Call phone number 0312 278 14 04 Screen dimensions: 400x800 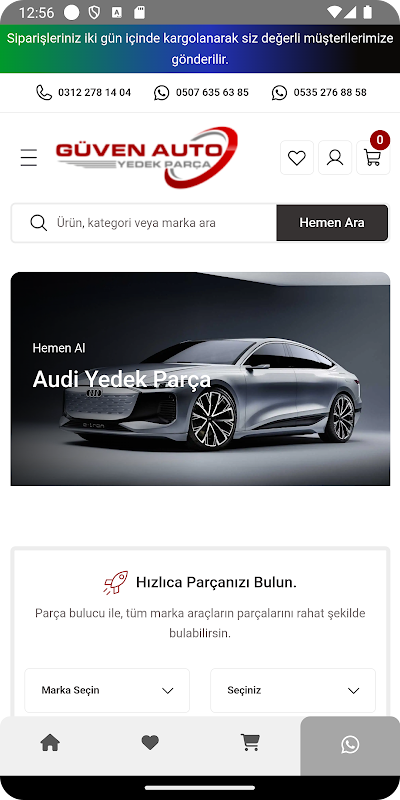(x=83, y=92)
